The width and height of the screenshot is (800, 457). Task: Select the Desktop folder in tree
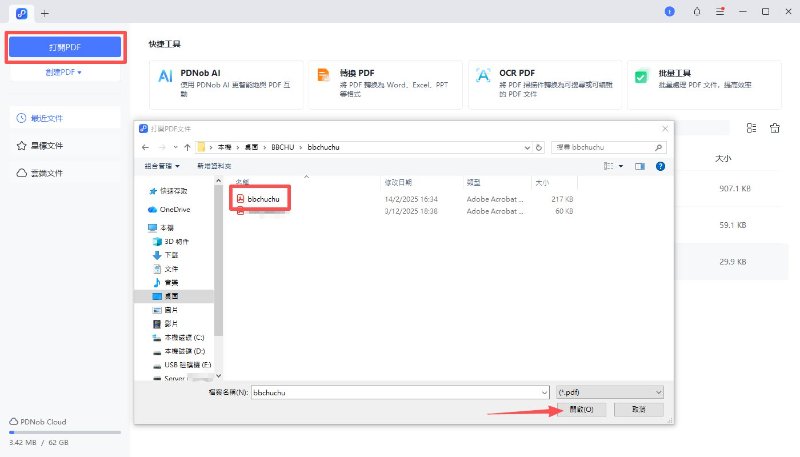[x=174, y=296]
